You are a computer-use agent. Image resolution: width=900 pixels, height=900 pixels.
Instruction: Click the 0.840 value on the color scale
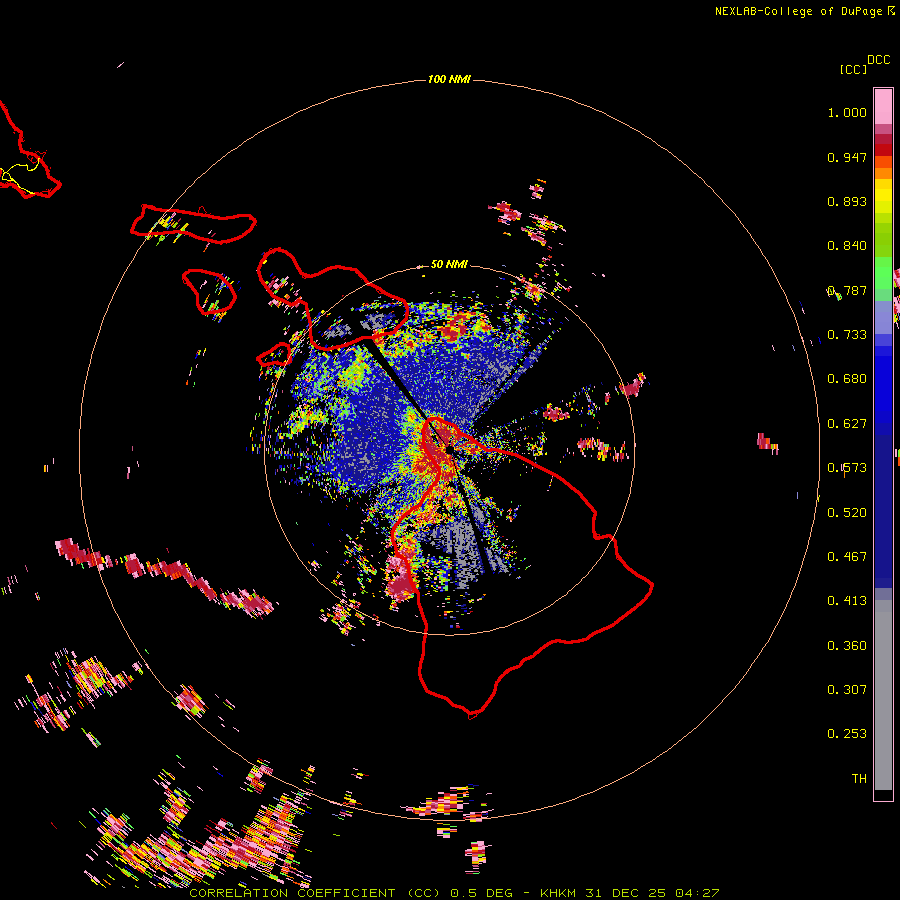point(847,246)
